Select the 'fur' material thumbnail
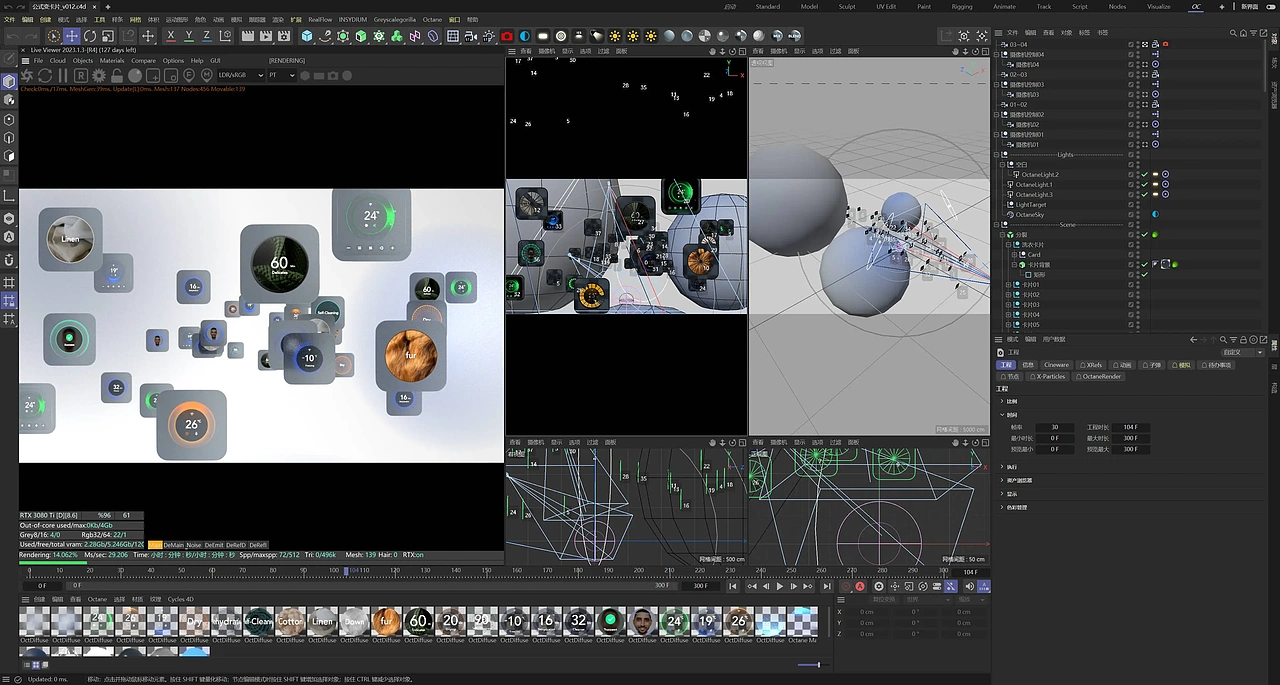Viewport: 1280px width, 685px height. click(386, 622)
